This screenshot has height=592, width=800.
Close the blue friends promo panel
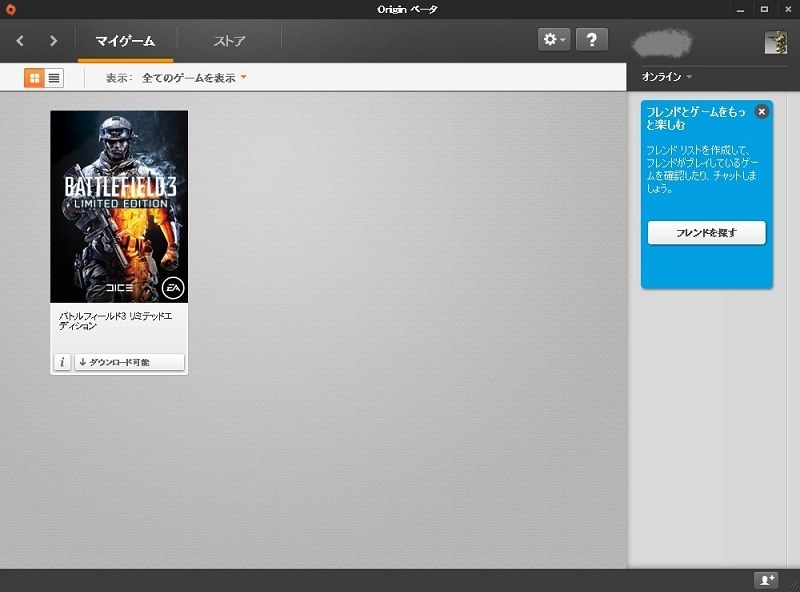[762, 111]
